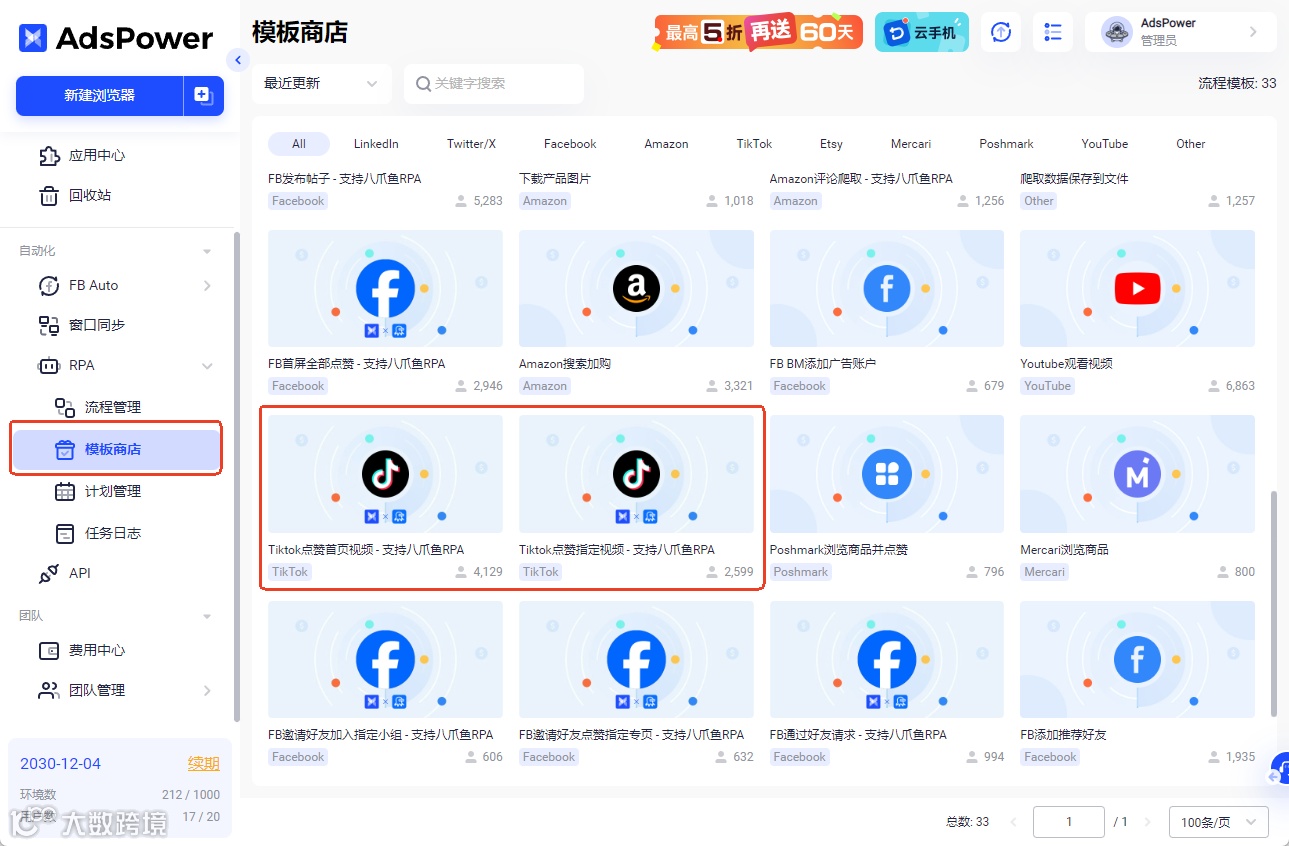Click the upload/update circular icon in header
This screenshot has height=846, width=1289.
click(1000, 32)
